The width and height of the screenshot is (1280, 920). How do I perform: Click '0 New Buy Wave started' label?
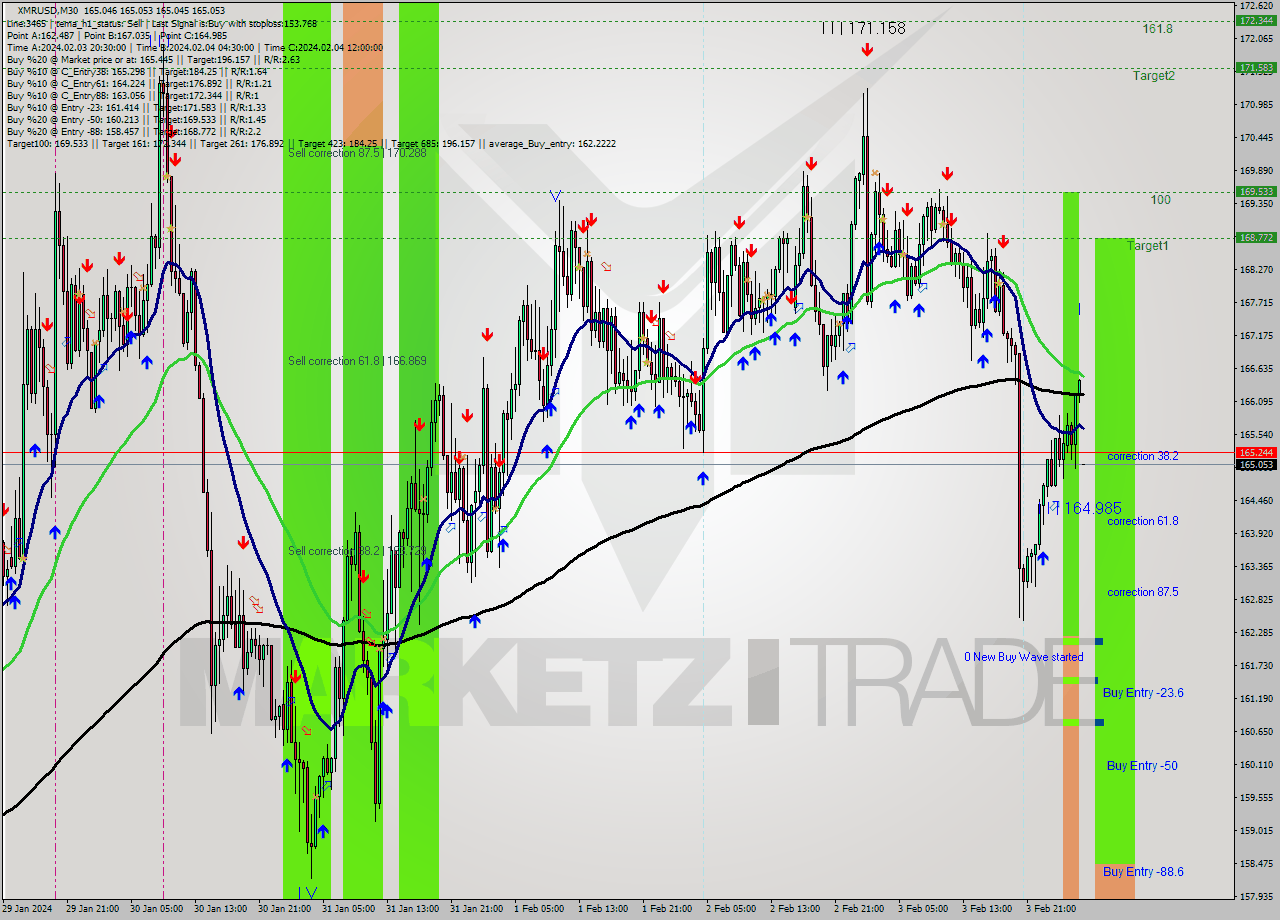[x=1023, y=657]
